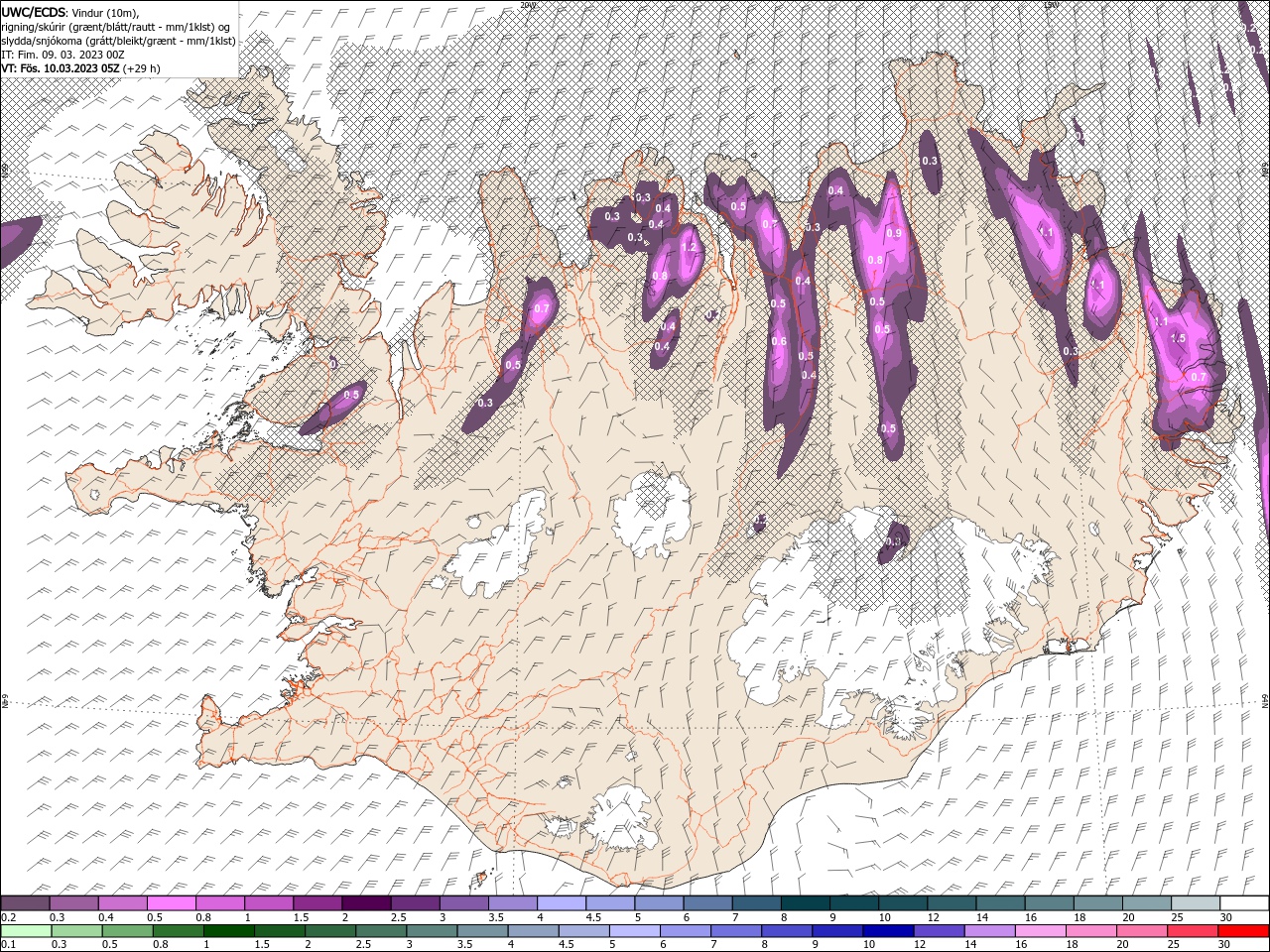This screenshot has height=952, width=1270.
Task: Select the darkest green swatch between 1 and 1.5 in the bottom legend
Action: tap(229, 931)
